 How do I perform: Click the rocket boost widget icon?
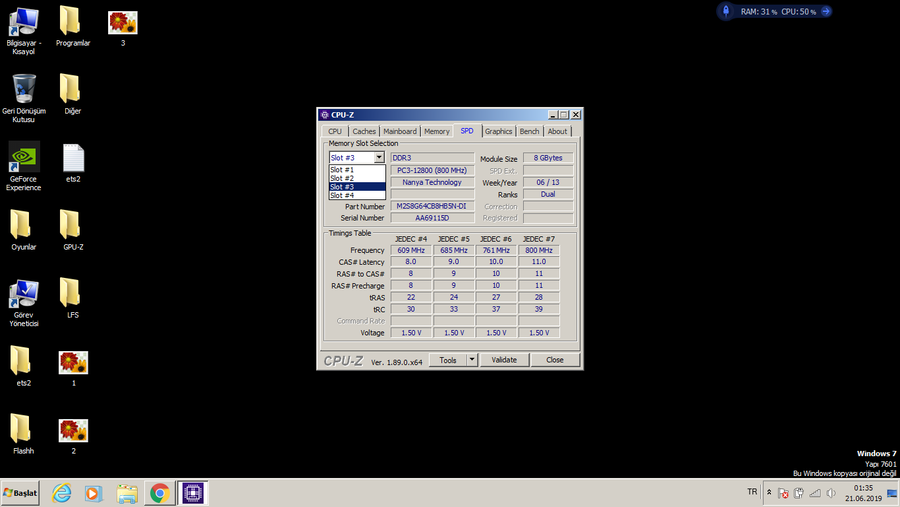pyautogui.click(x=726, y=11)
